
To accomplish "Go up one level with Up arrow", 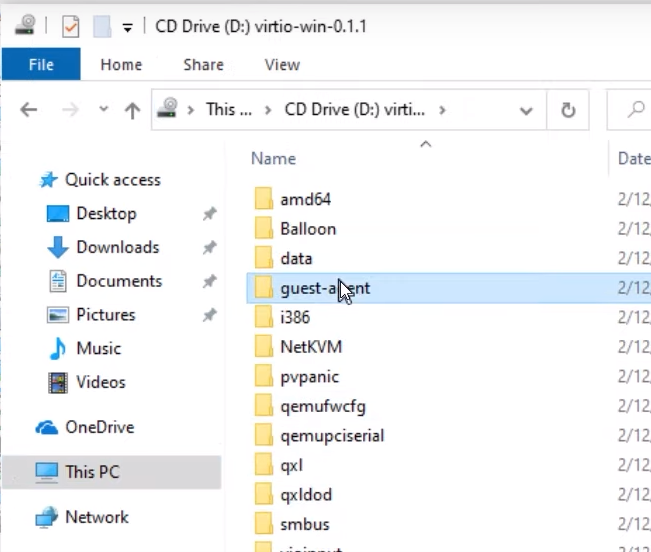I will [132, 110].
